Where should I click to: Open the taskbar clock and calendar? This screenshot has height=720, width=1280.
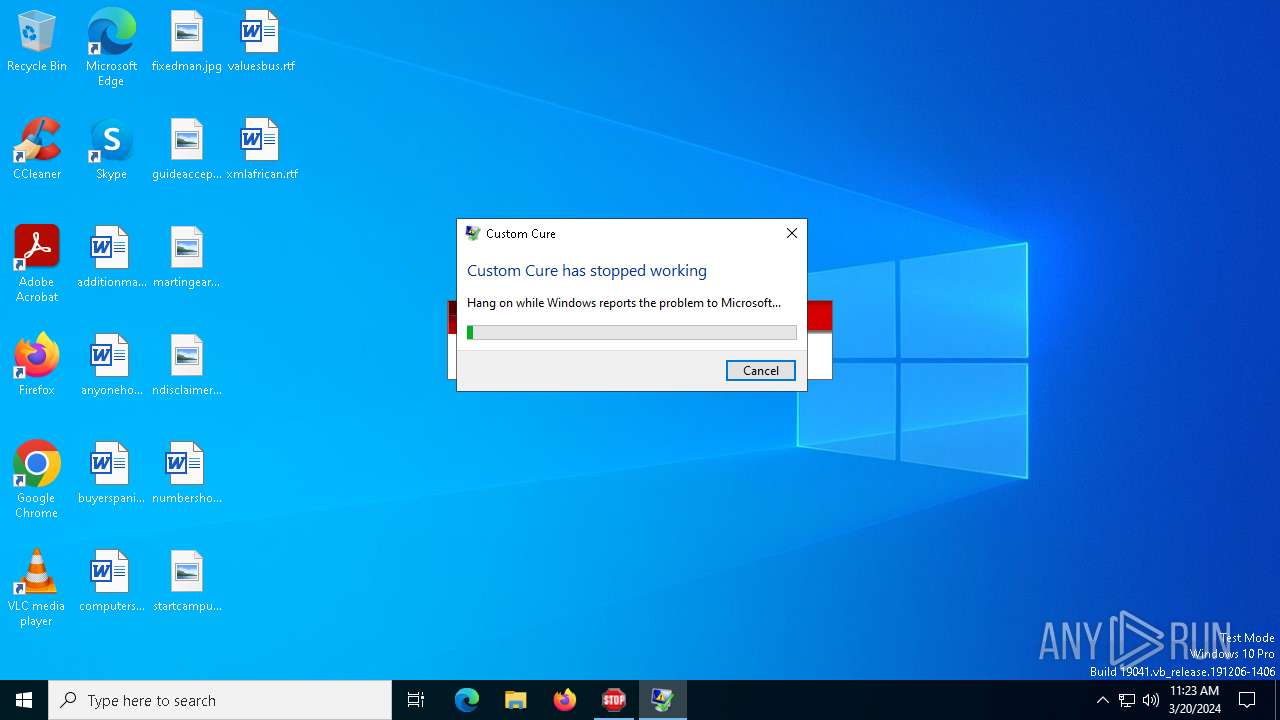tap(1195, 700)
